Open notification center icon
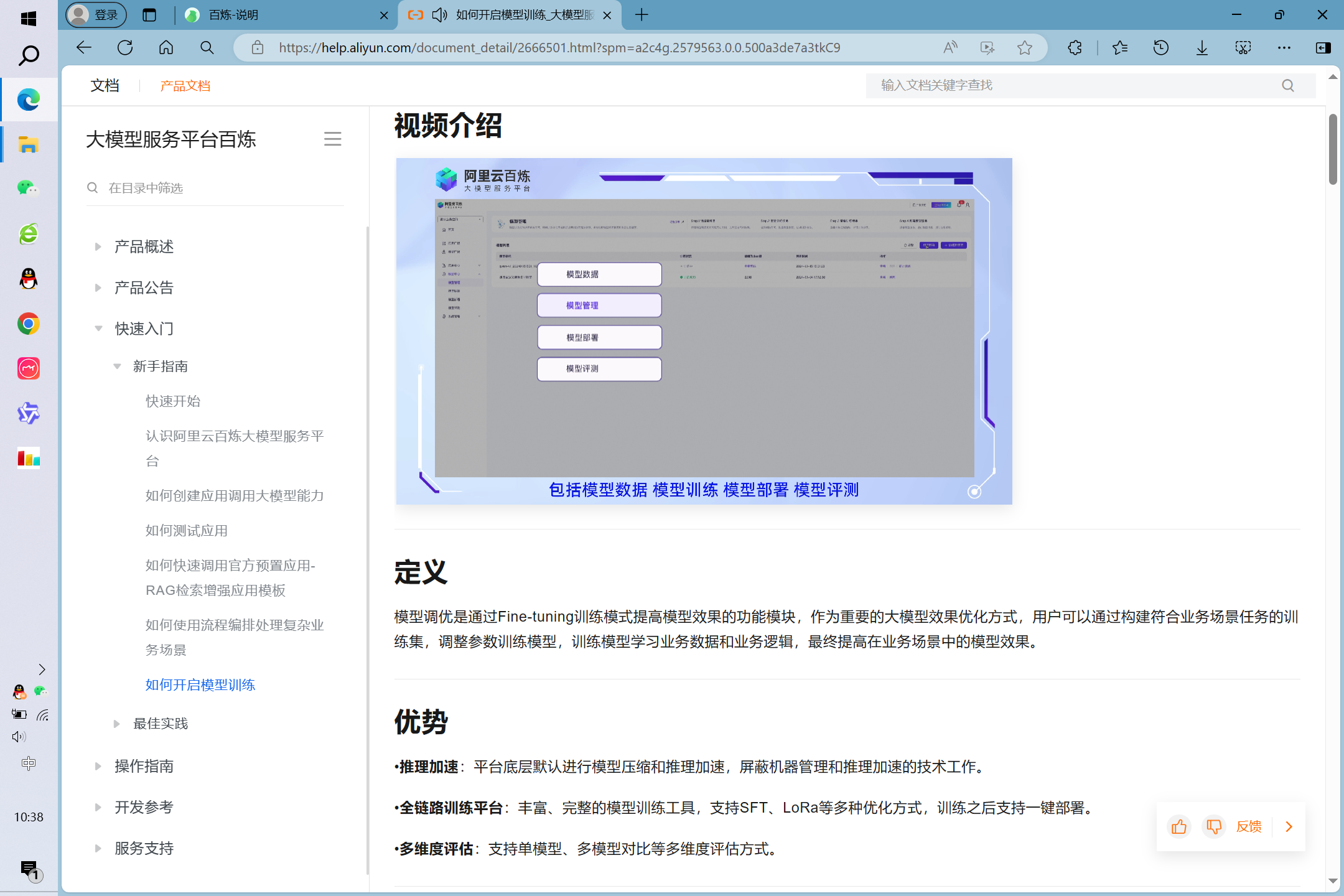The width and height of the screenshot is (1344, 896). [x=30, y=870]
